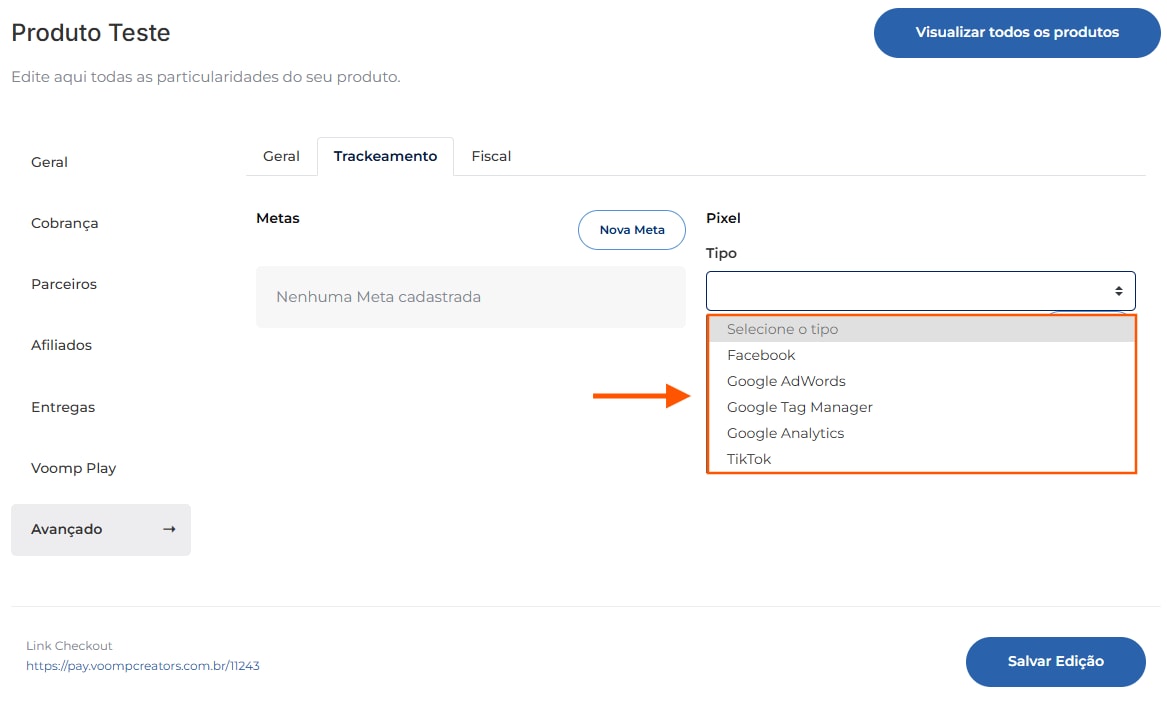This screenshot has height=702, width=1167.
Task: Select Facebook from the pixel type list
Action: (761, 355)
